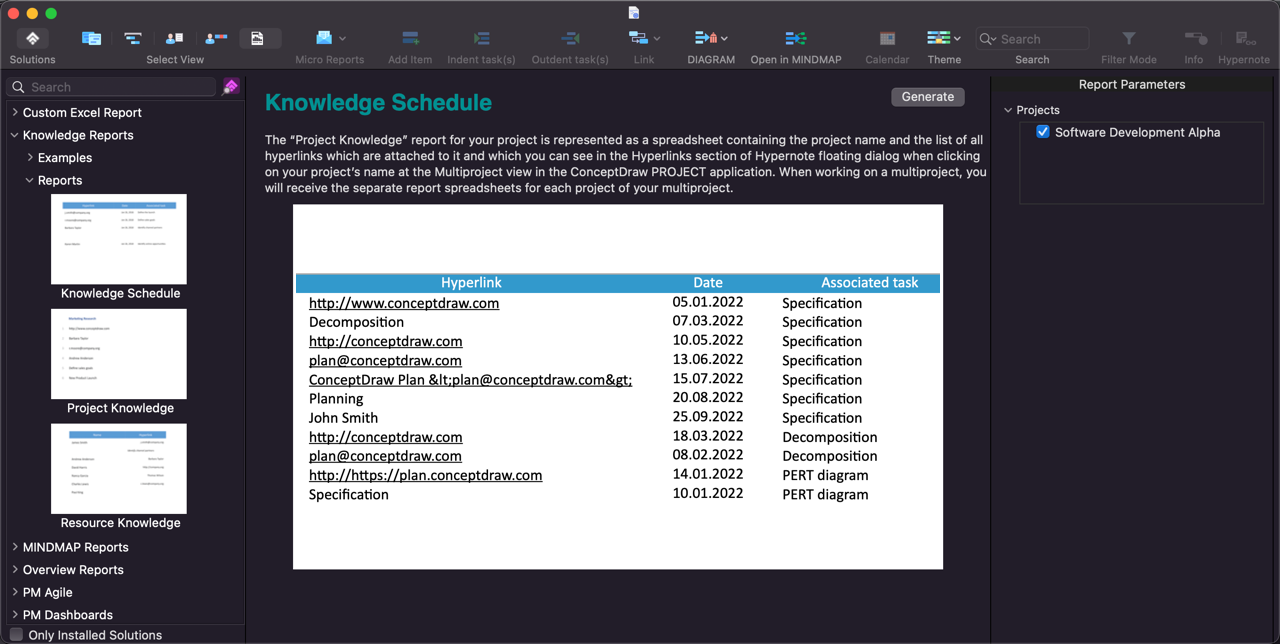The width and height of the screenshot is (1280, 644).
Task: Click the Generate button
Action: (928, 97)
